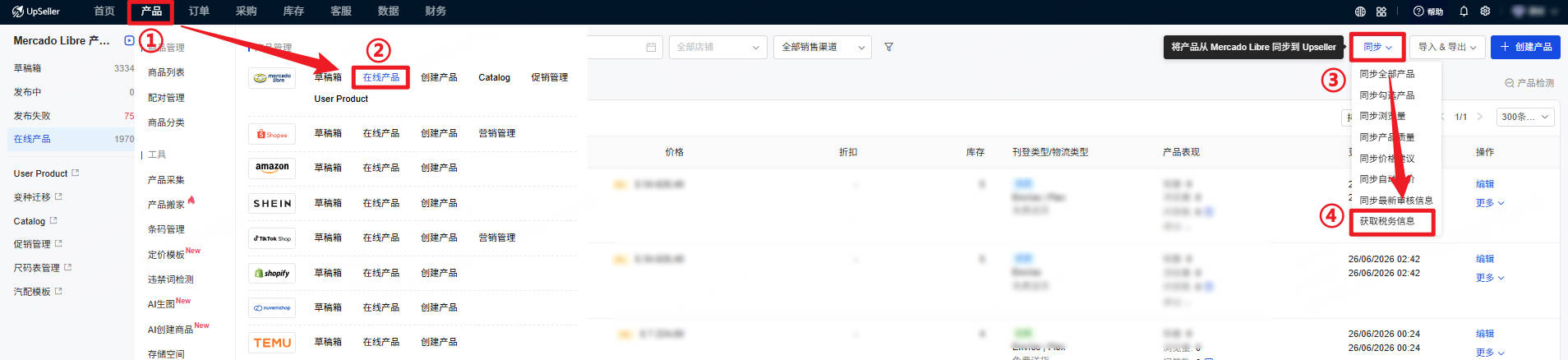Open the 全部销售渠道 dropdown
The width and height of the screenshot is (1568, 360).
823,47
